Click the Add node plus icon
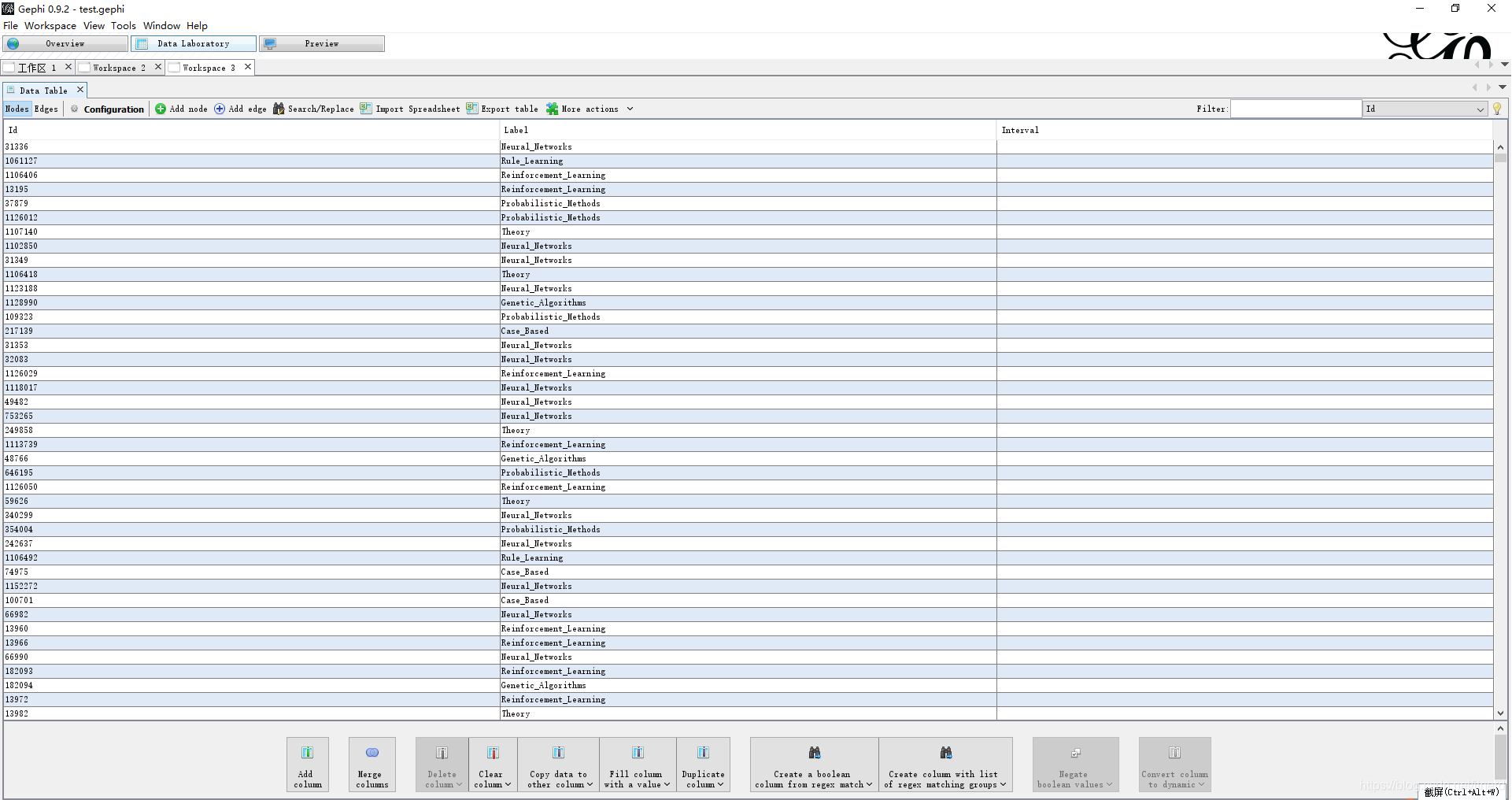 [x=161, y=109]
